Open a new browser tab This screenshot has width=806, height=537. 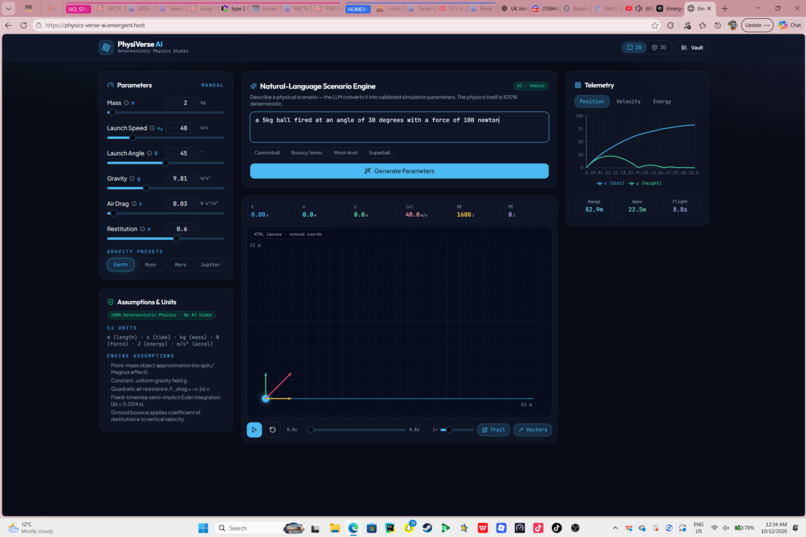tap(724, 8)
